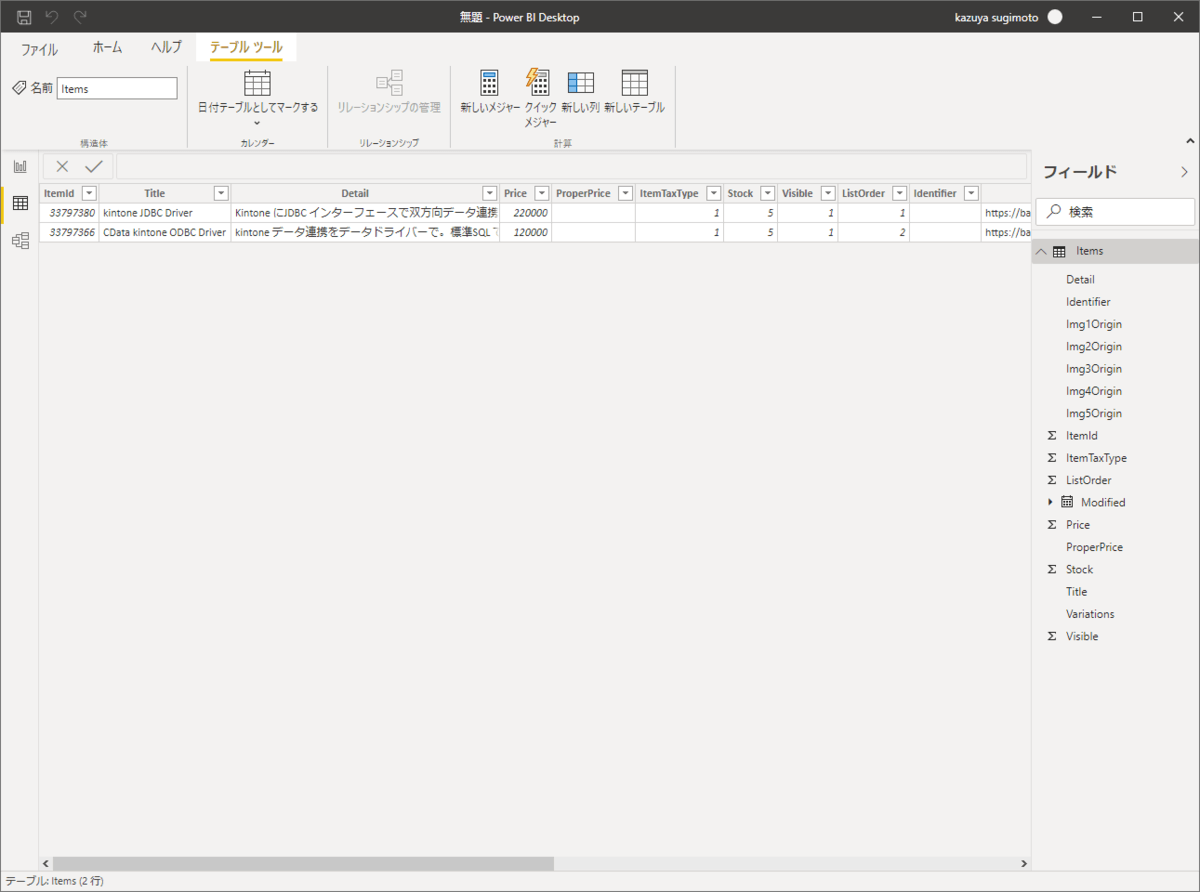Open the Detail column filter dropdown
The width and height of the screenshot is (1200, 892).
(x=490, y=193)
